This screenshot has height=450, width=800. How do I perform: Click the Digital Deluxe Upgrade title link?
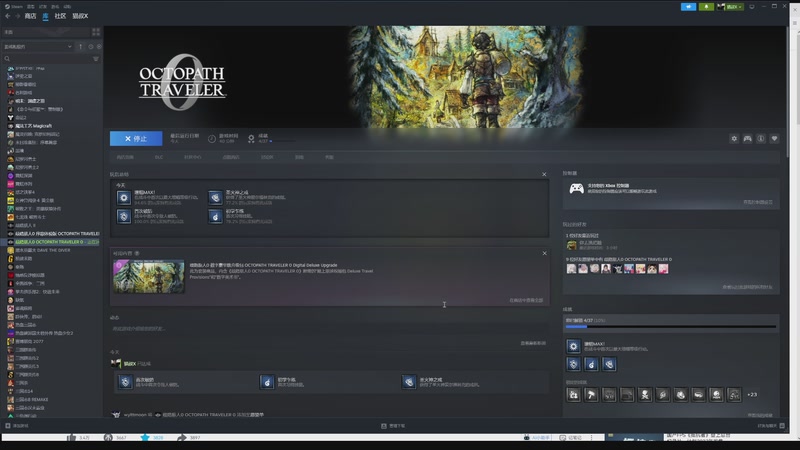[x=263, y=265]
